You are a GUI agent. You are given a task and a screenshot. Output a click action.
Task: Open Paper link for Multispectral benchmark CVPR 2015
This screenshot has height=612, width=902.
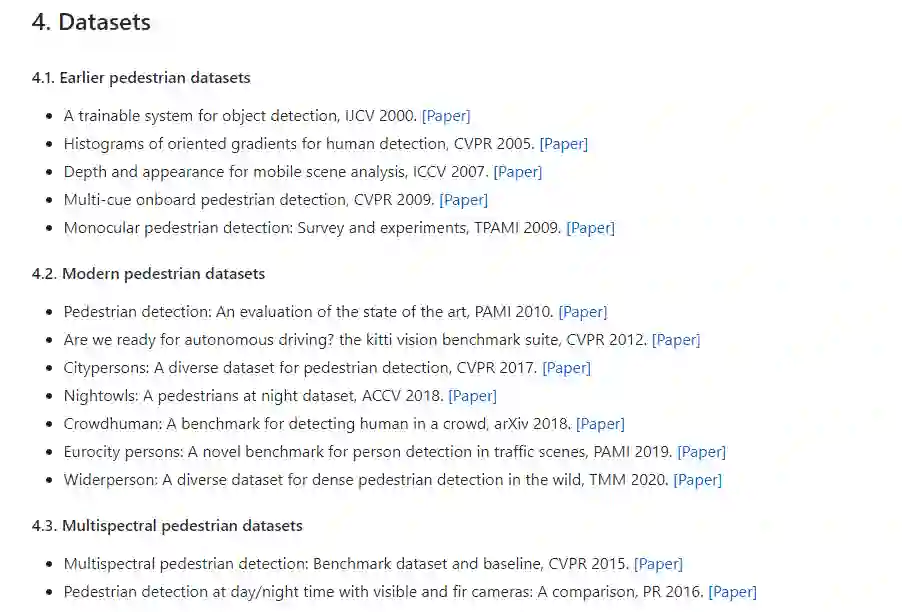click(659, 564)
